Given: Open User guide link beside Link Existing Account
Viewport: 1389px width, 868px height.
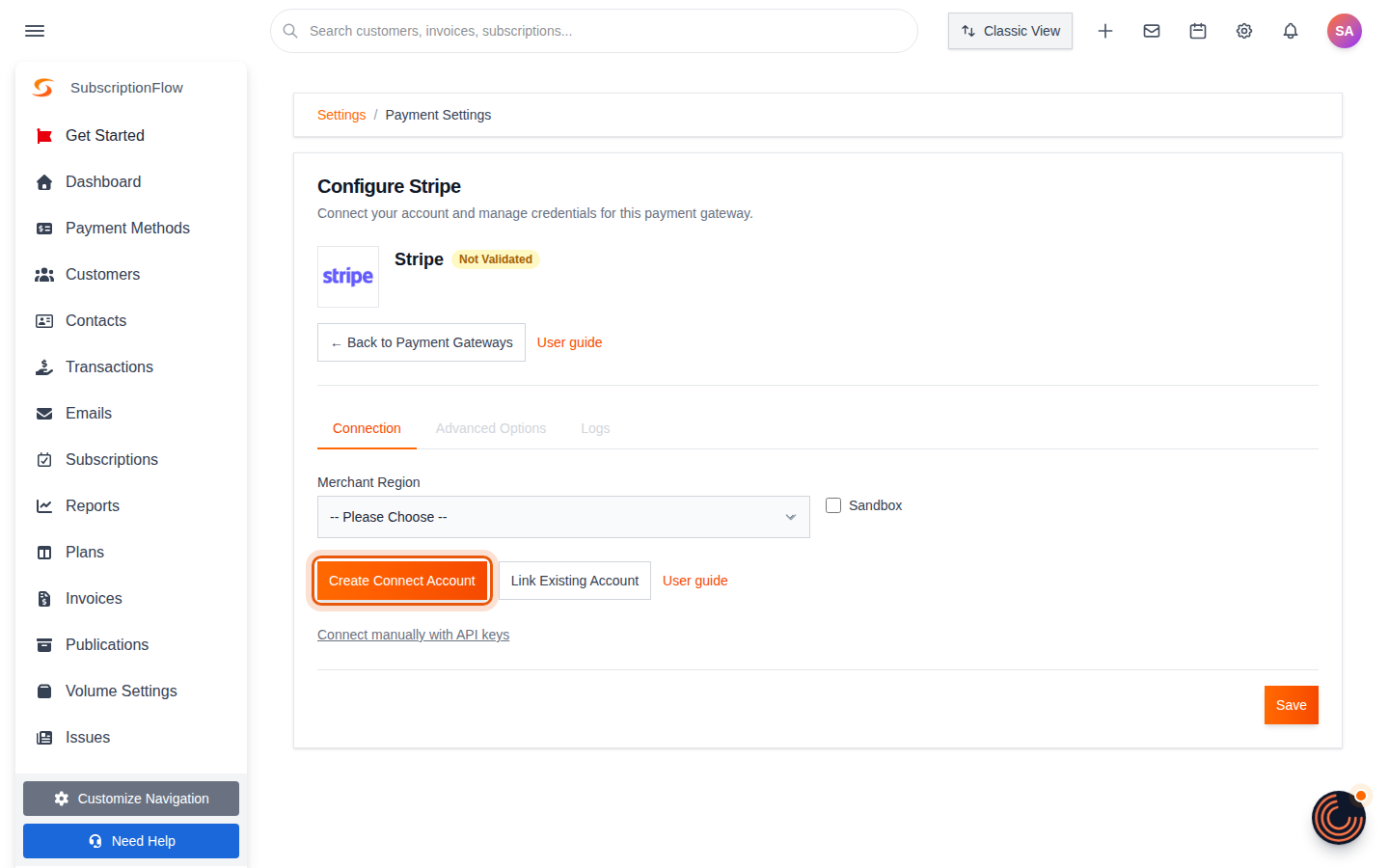Looking at the screenshot, I should [x=695, y=581].
